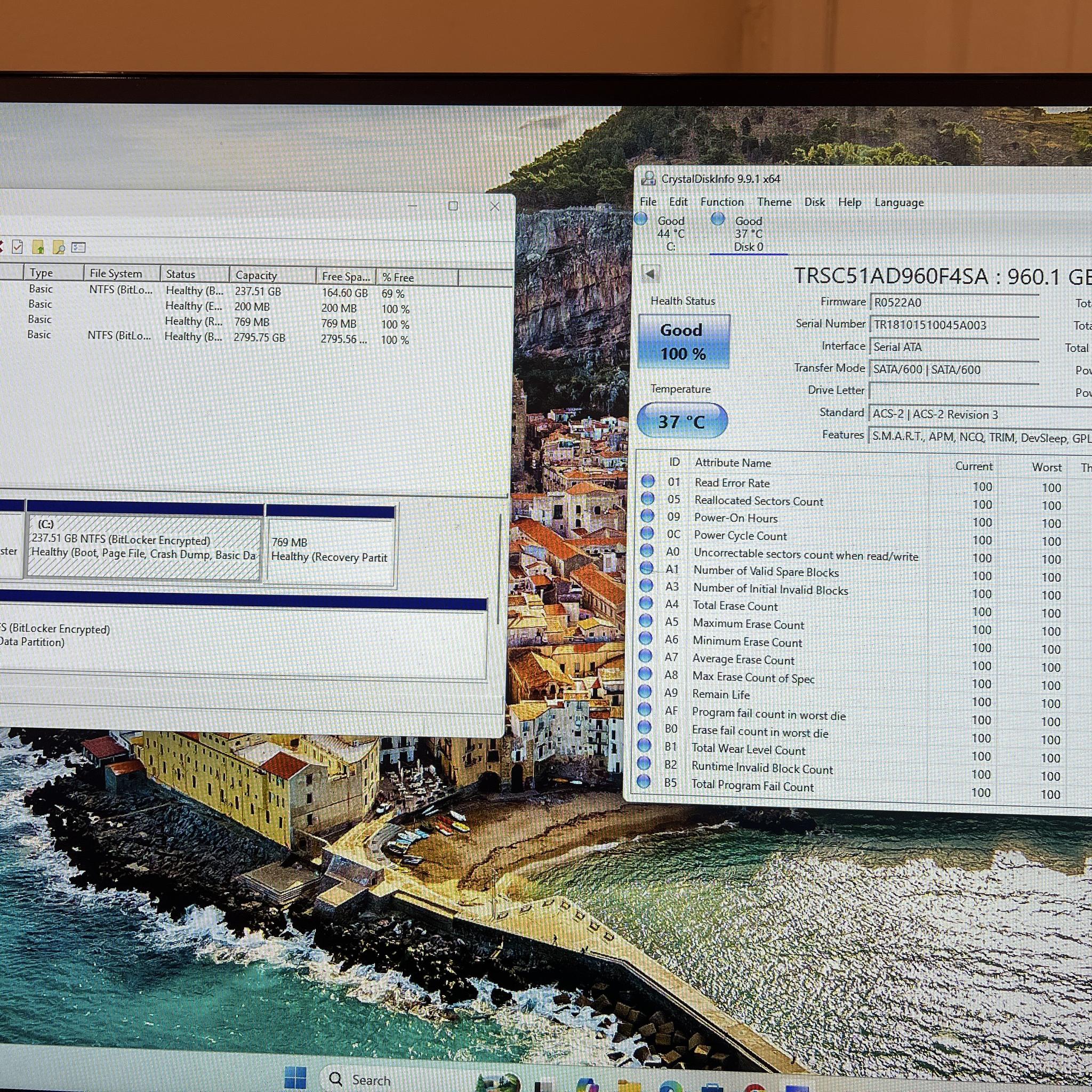1092x1092 pixels.
Task: Open the Edit menu in CrystalDiskInfo
Action: tap(678, 202)
